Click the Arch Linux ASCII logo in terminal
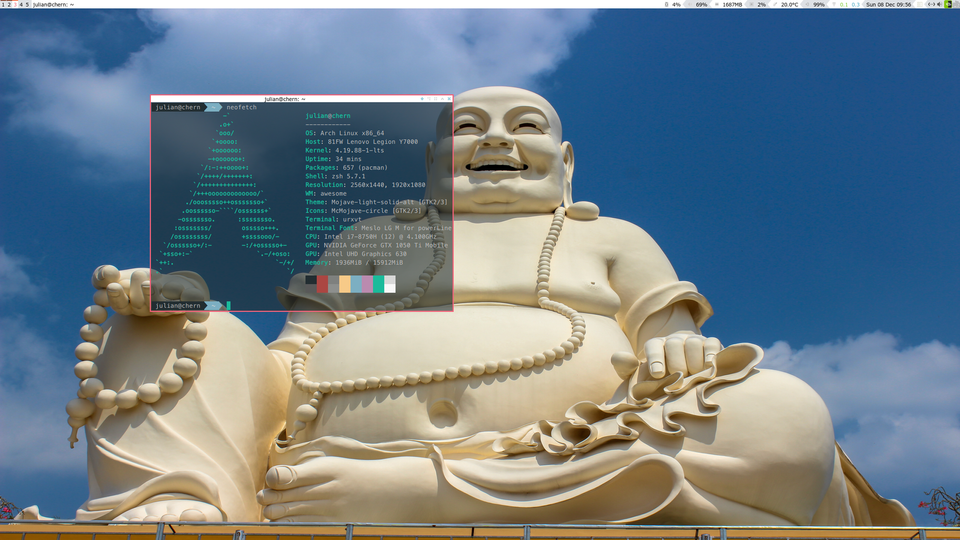This screenshot has width=960, height=540. 225,193
